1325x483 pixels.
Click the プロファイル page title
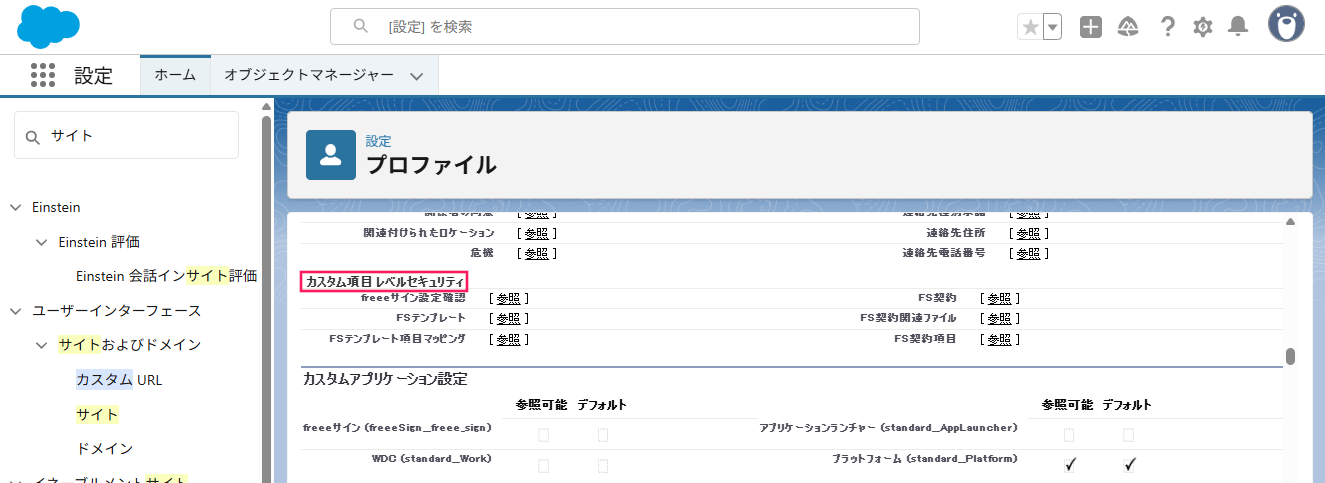point(431,165)
